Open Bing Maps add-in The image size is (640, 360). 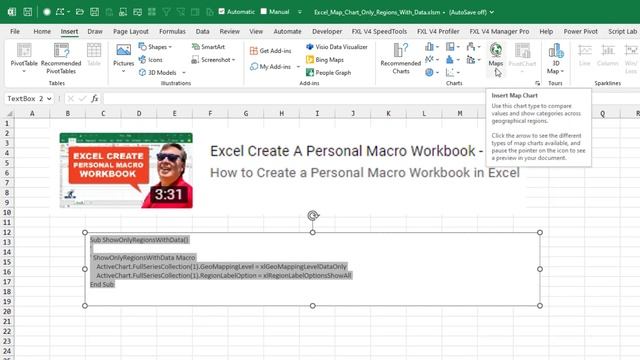coord(325,60)
